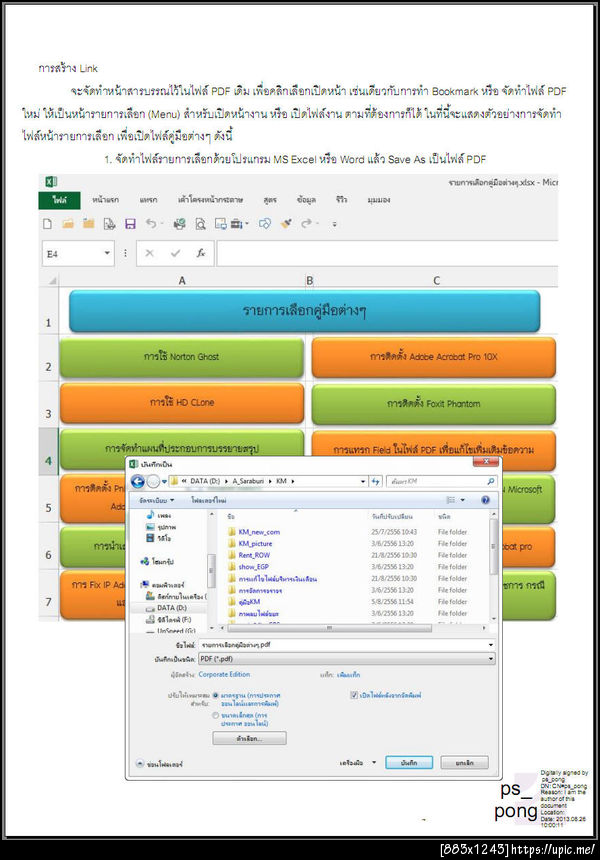Screen dimensions: 600x860
Task: Click the fx Insert Function icon
Action: coord(201,253)
